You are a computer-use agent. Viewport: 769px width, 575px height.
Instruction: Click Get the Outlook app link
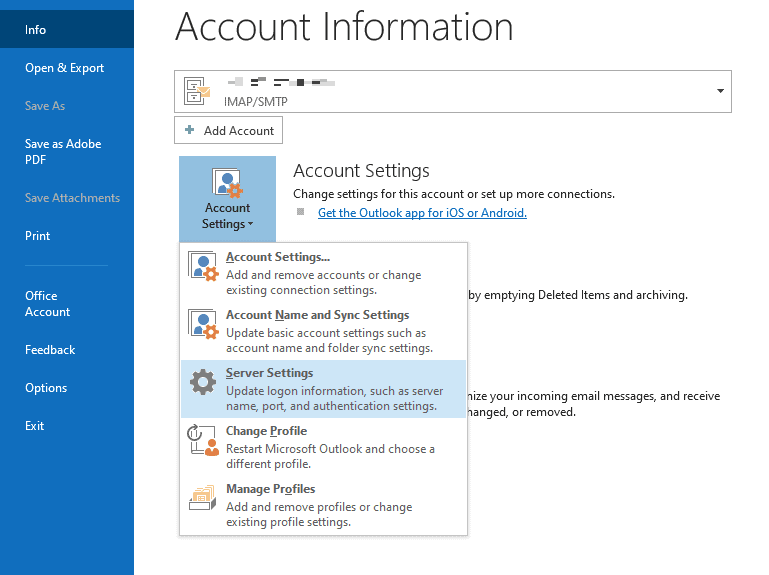tap(421, 213)
